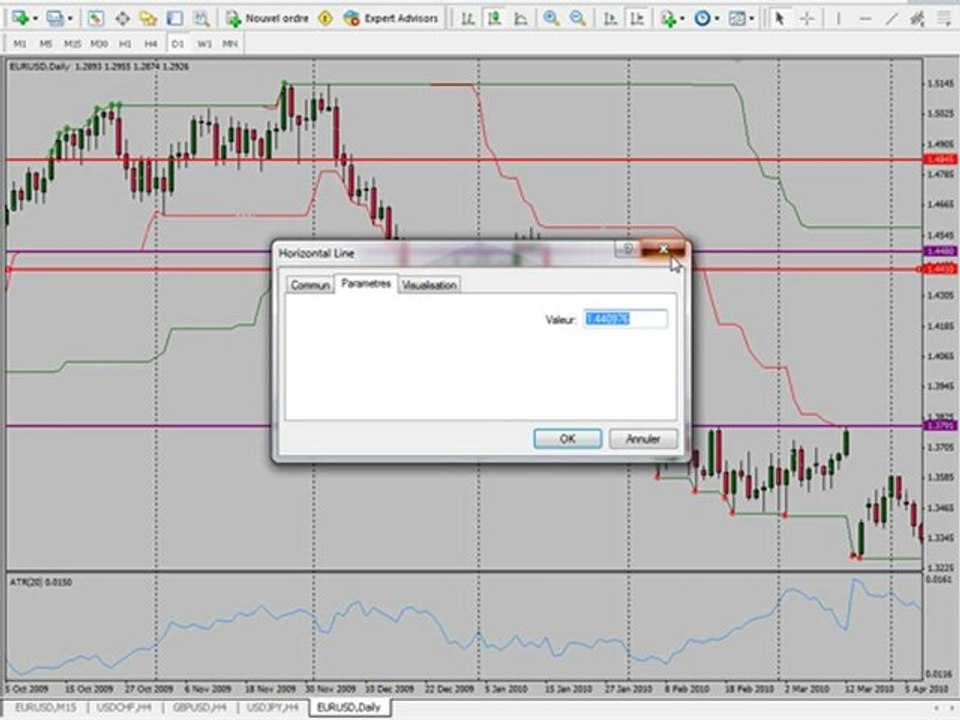Viewport: 960px width, 720px height.
Task: Click the Zoom Out magnifier icon
Action: click(577, 18)
